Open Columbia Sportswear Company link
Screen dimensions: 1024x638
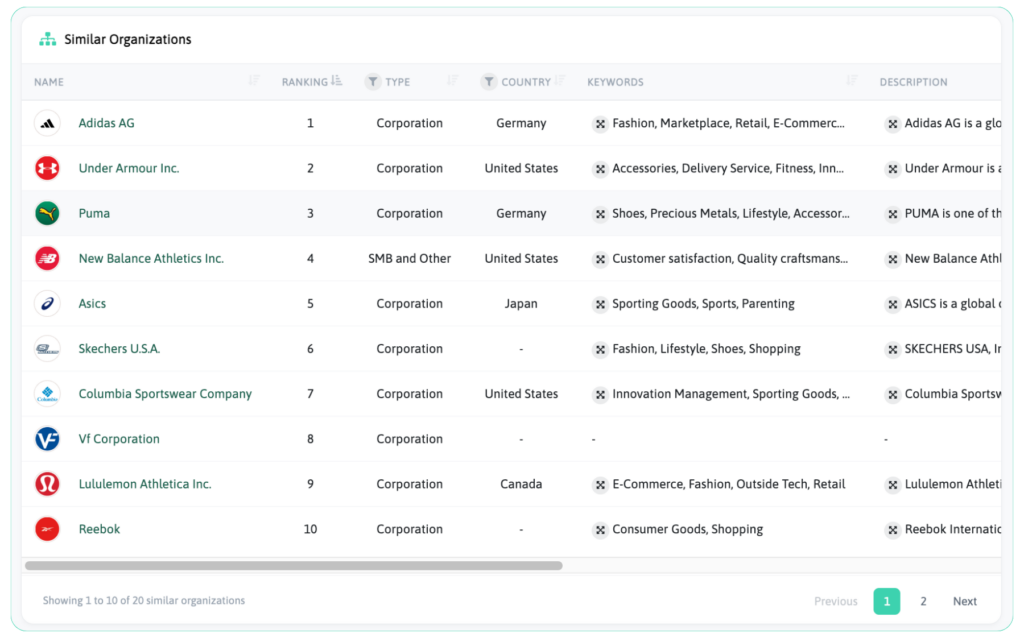click(165, 394)
